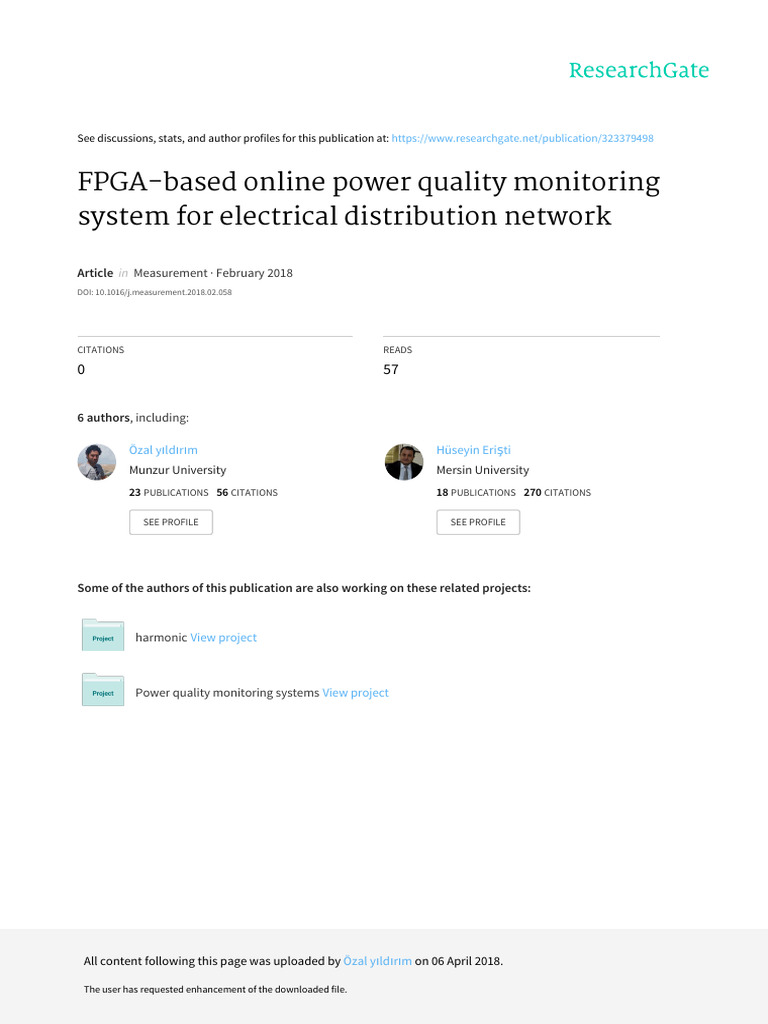Click Özal yıldırım link in the upload footer

[x=377, y=961]
